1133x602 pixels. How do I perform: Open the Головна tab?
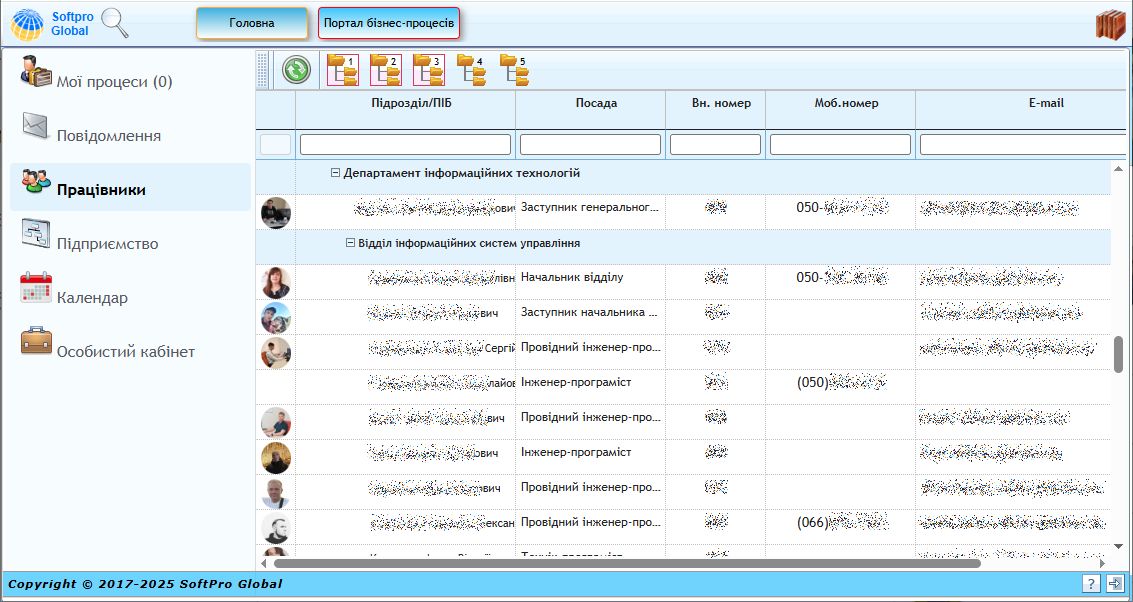[x=251, y=23]
